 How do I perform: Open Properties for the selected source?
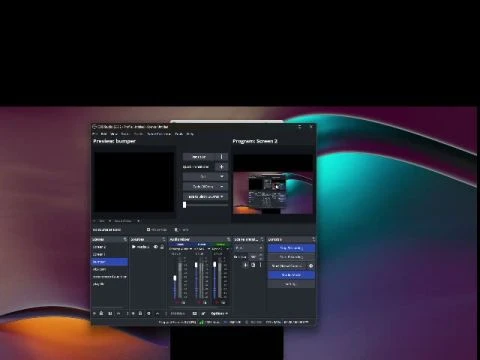click(x=157, y=230)
